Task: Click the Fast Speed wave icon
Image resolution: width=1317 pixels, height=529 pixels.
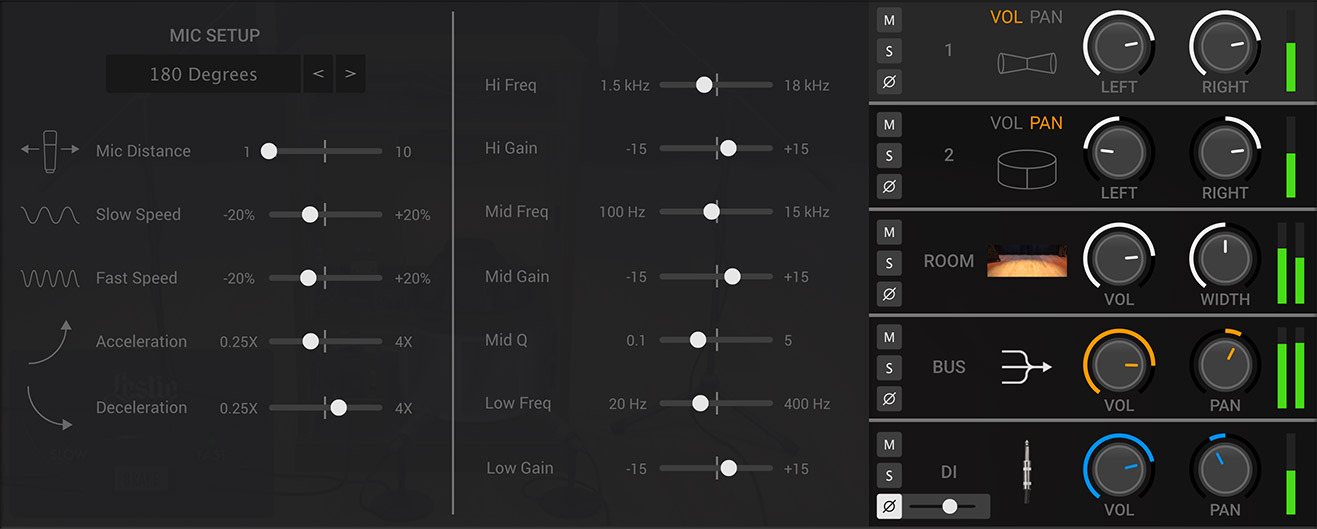Action: pyautogui.click(x=50, y=278)
